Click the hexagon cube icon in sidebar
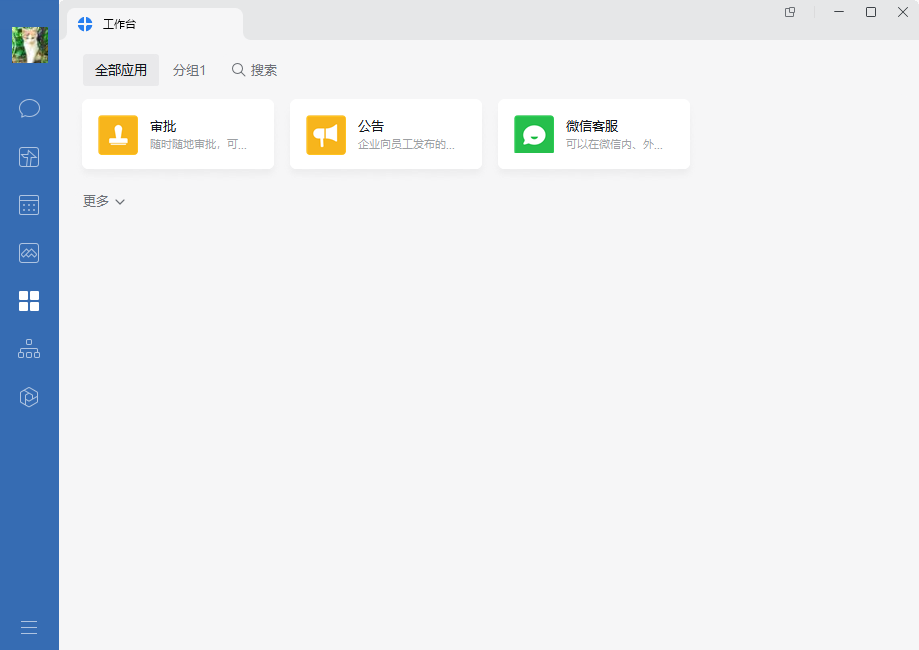Image resolution: width=919 pixels, height=650 pixels. 29,397
